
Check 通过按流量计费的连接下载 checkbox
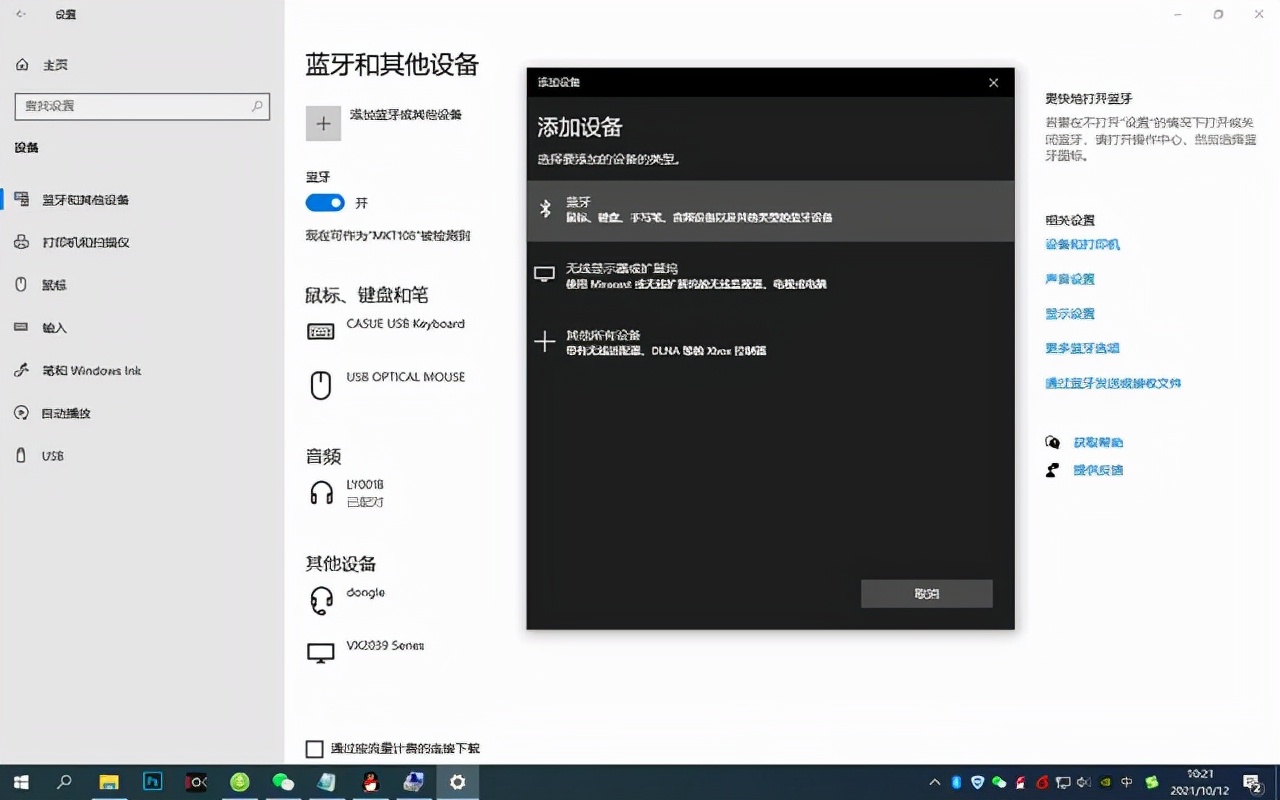(313, 748)
